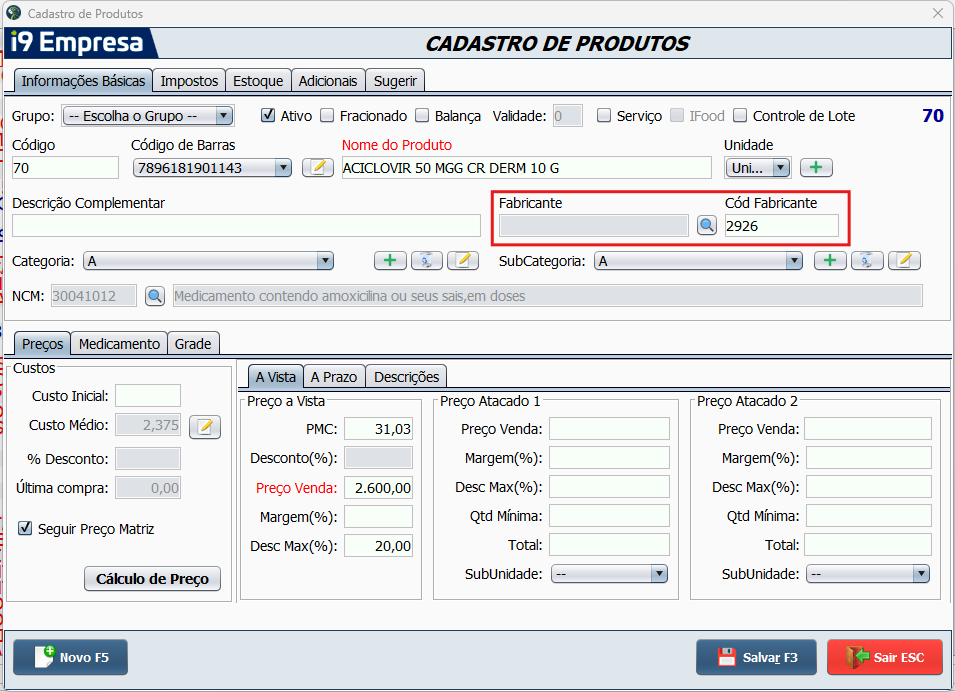This screenshot has height=692, width=955.
Task: Switch to the Impostos tab
Action: coord(189,81)
